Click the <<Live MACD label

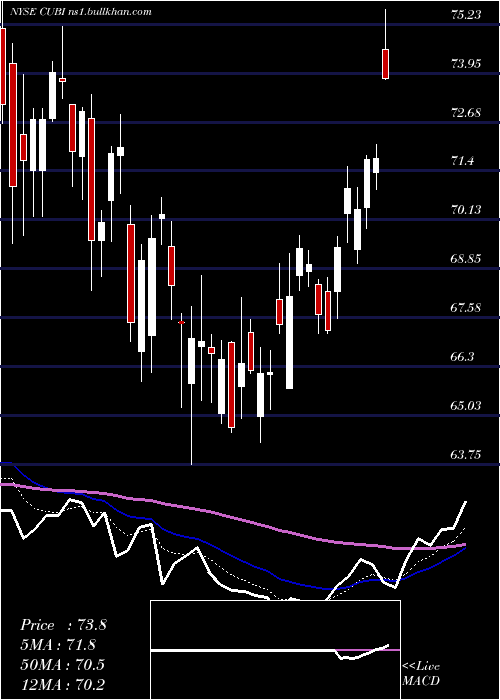tap(421, 674)
